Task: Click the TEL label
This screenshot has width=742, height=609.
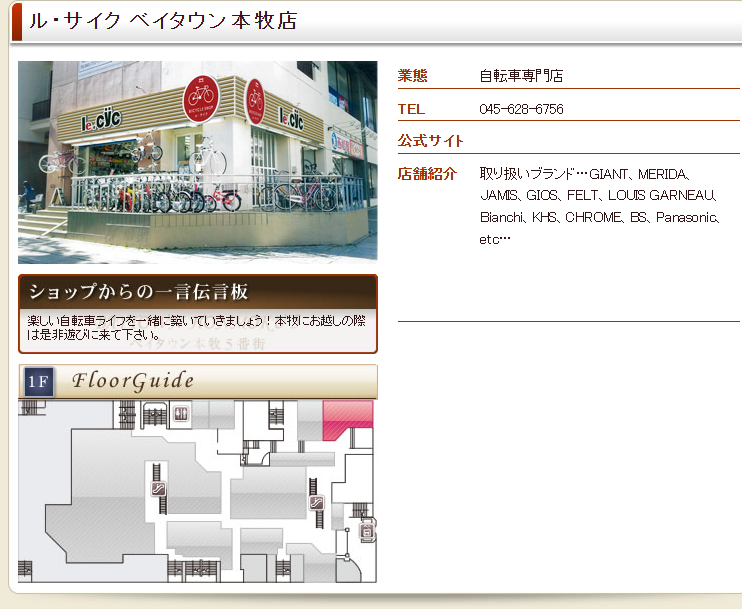Action: pos(411,109)
